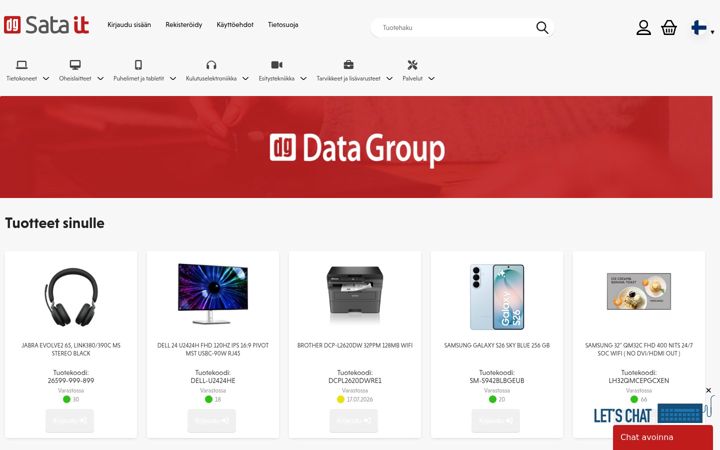Viewport: 720px width, 450px height.
Task: Click the briefcase icon above Tarvikkeet ja lisävarusteet
Action: (x=349, y=65)
